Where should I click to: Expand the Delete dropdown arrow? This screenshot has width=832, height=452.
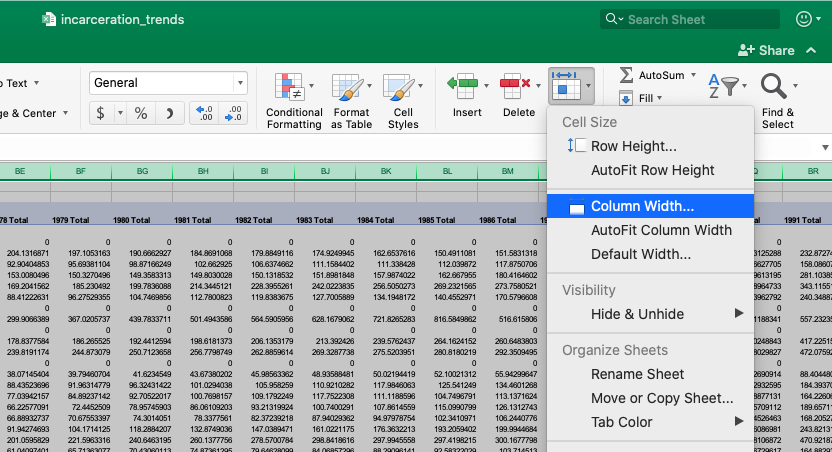click(538, 85)
